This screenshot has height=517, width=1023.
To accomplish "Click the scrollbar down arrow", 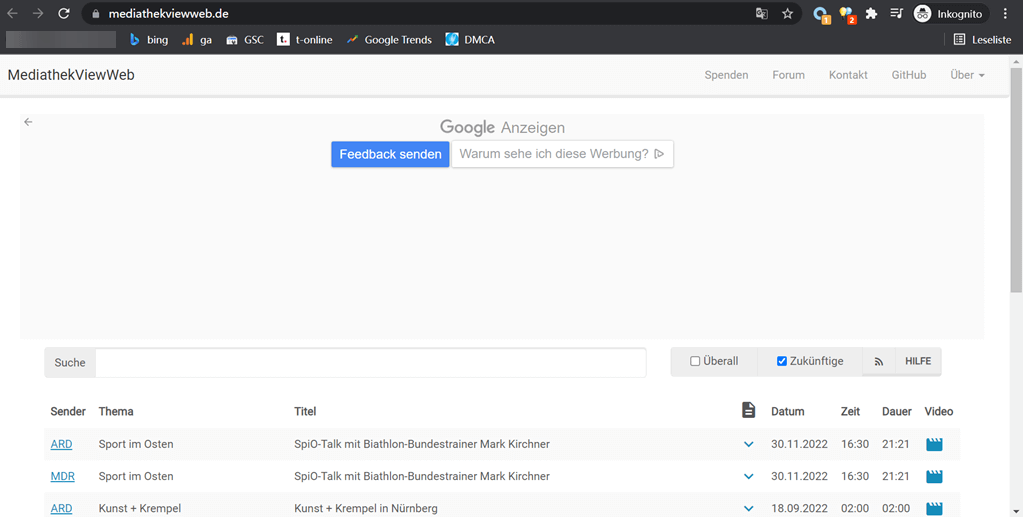I will [1016, 510].
